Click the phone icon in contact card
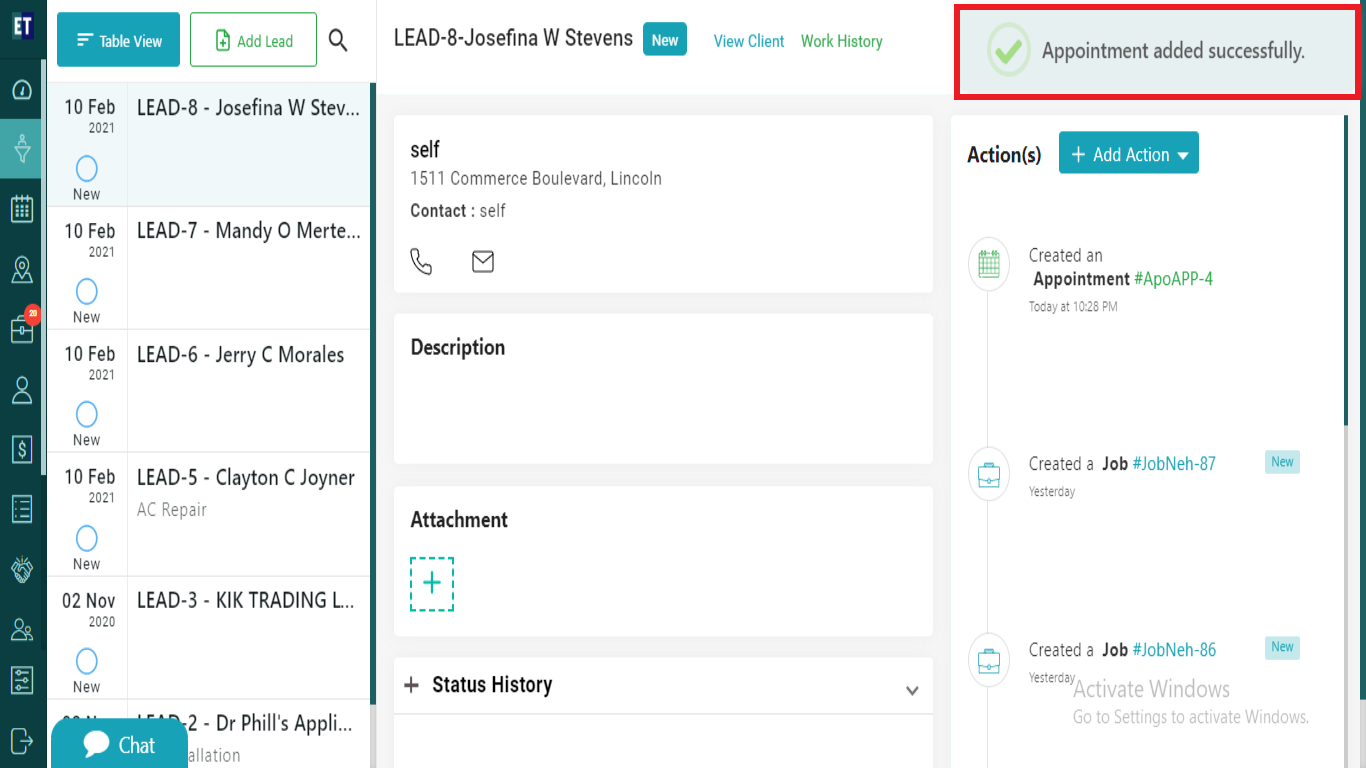The image size is (1366, 768). click(x=421, y=262)
